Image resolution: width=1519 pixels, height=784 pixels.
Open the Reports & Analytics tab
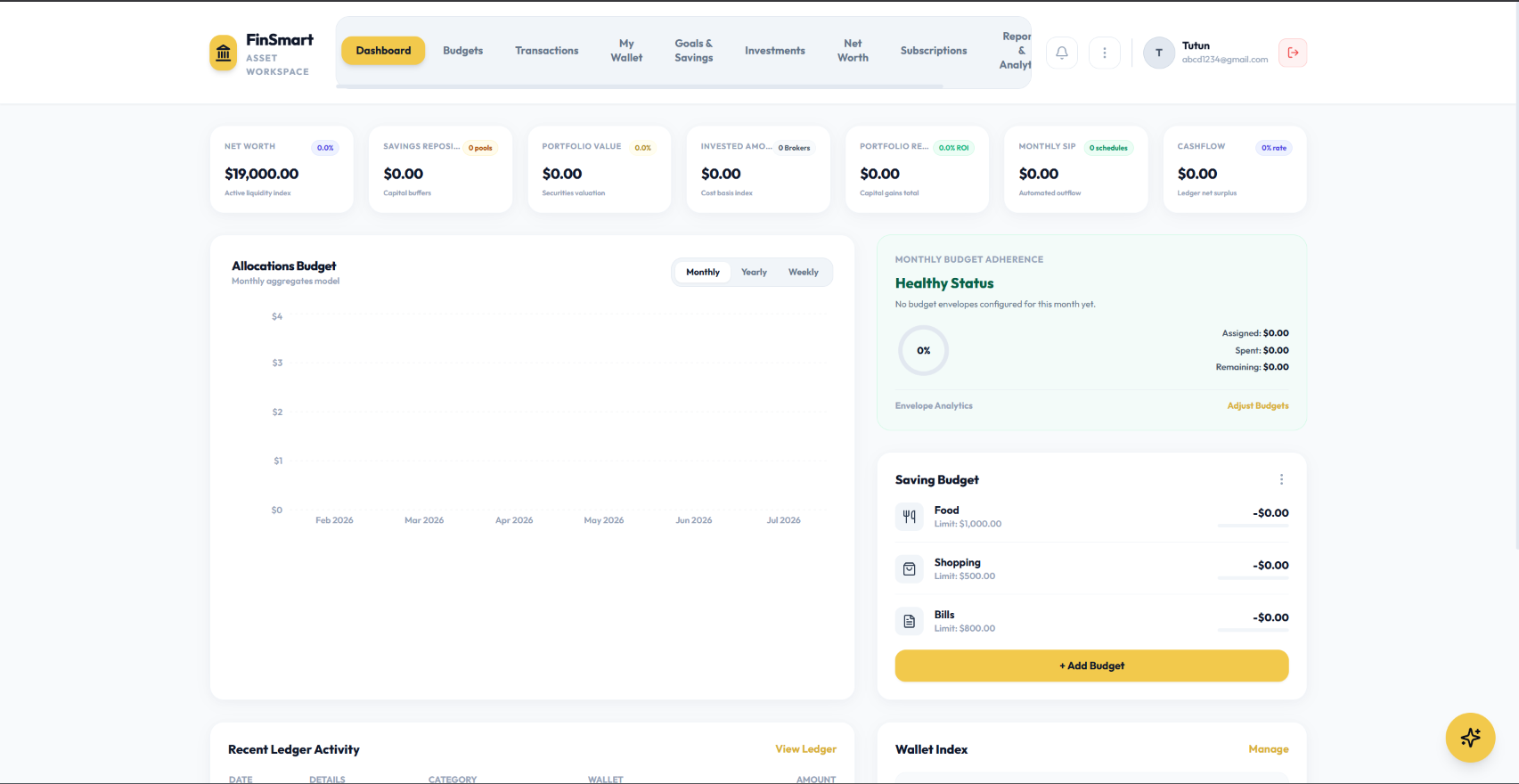point(1015,51)
